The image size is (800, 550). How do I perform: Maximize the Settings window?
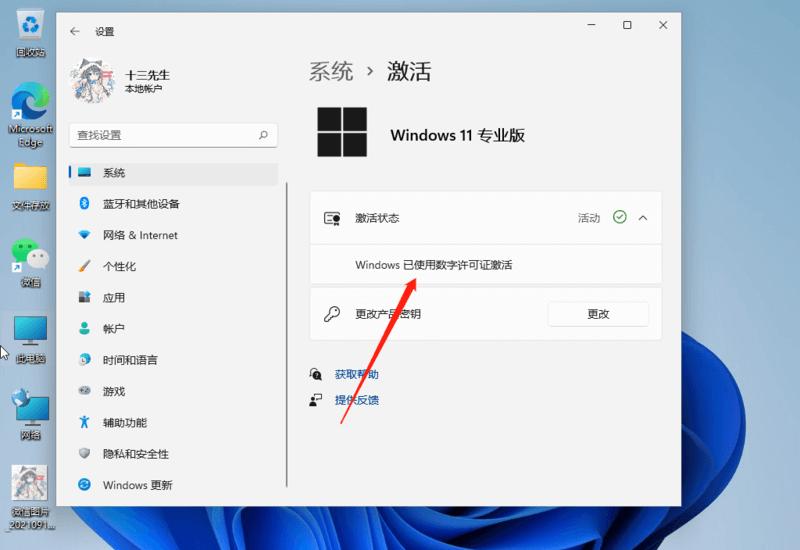pos(628,25)
